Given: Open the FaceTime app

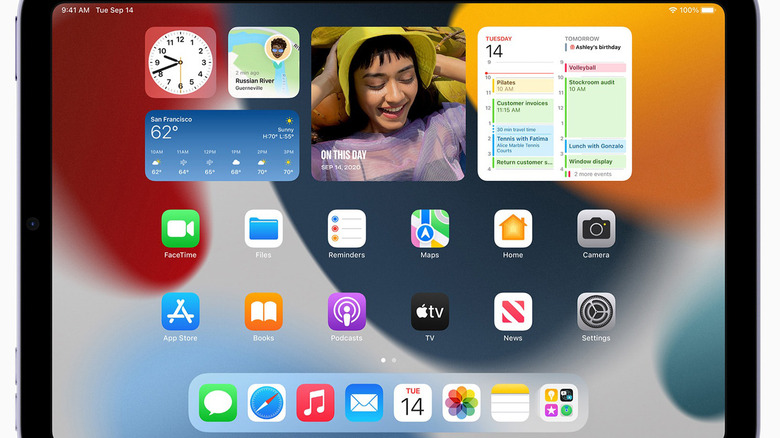Looking at the screenshot, I should [x=180, y=229].
